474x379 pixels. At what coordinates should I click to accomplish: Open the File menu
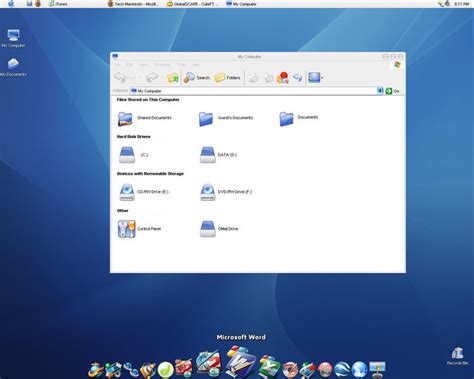[x=117, y=65]
